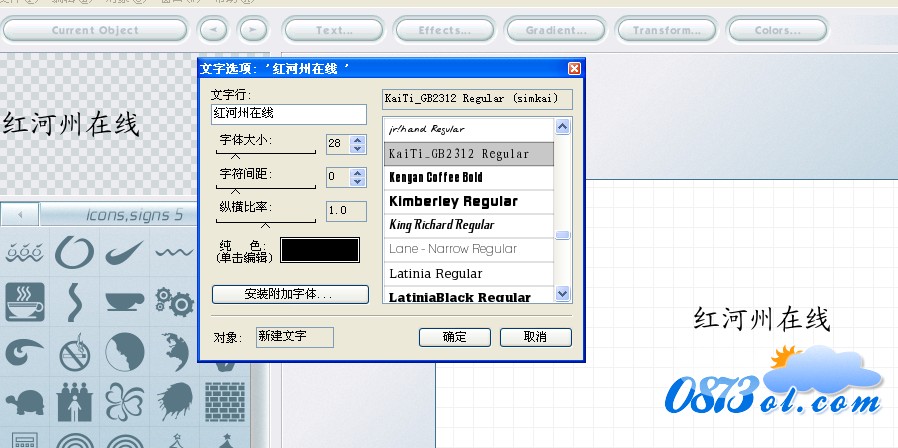Open the Gradient... toolbar button
The height and width of the screenshot is (448, 898).
coord(556,30)
